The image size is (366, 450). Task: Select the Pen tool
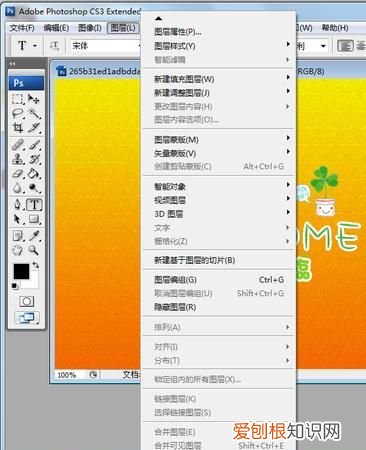coord(18,205)
